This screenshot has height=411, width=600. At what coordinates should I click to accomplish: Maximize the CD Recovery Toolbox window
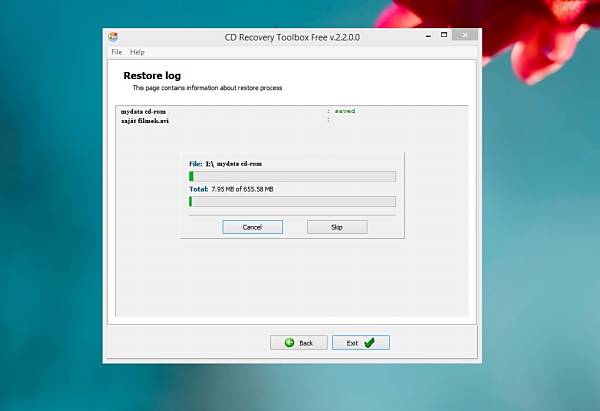pos(444,35)
